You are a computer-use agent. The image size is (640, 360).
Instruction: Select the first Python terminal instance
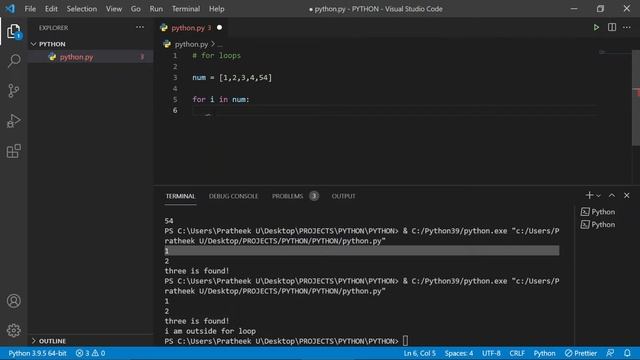pos(598,212)
